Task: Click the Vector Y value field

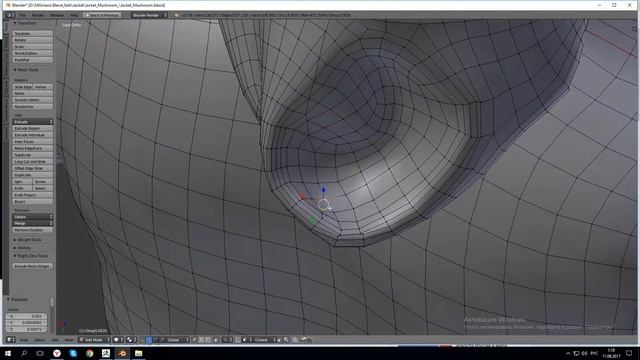Action: pyautogui.click(x=26, y=322)
